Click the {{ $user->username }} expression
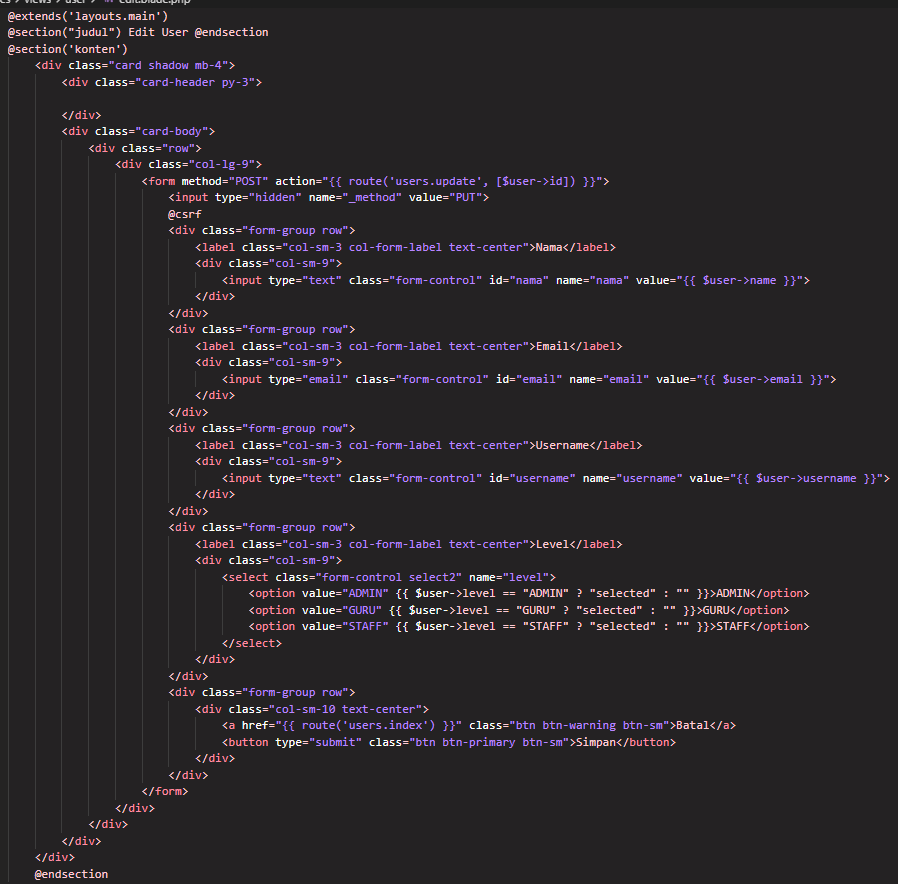This screenshot has width=898, height=884. point(806,479)
